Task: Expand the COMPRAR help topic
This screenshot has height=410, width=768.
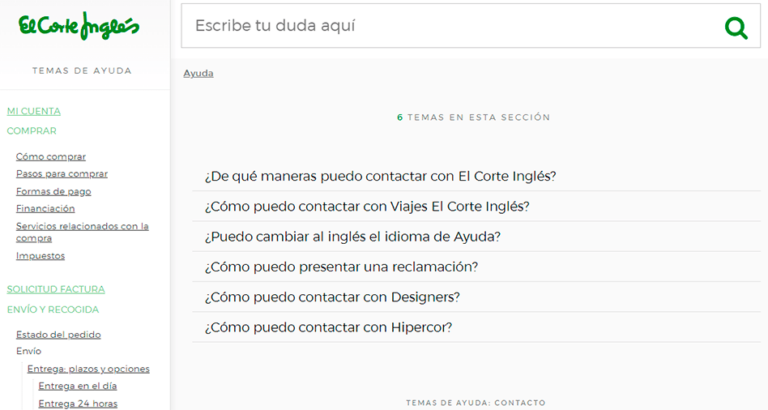Action: click(x=32, y=131)
